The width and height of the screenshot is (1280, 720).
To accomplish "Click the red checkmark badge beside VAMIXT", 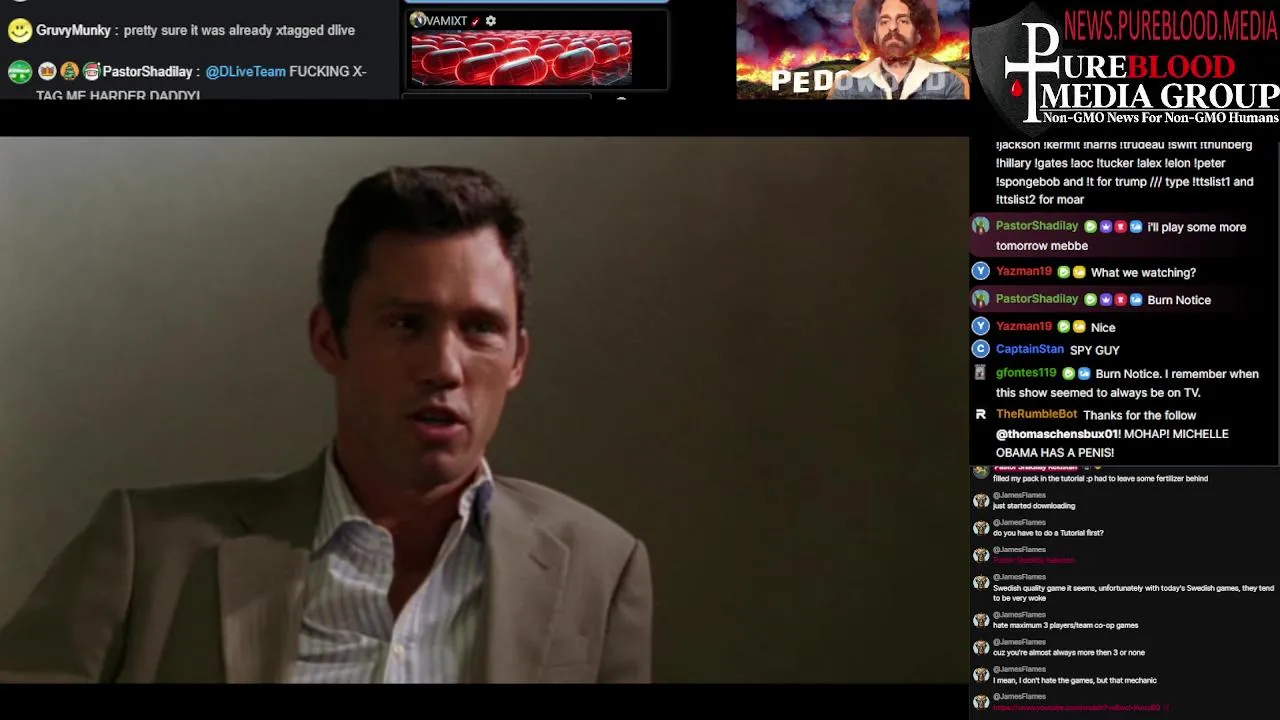I will click(x=475, y=21).
